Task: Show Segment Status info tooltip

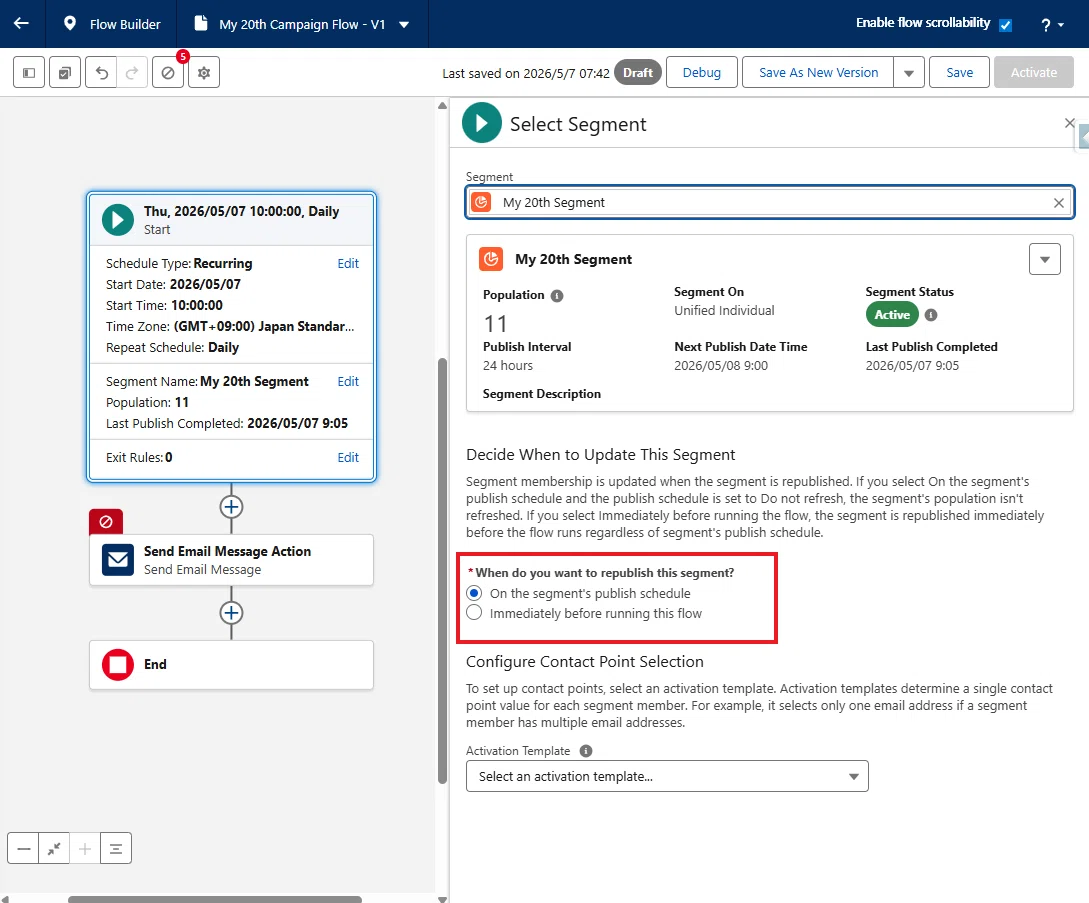Action: tap(931, 315)
